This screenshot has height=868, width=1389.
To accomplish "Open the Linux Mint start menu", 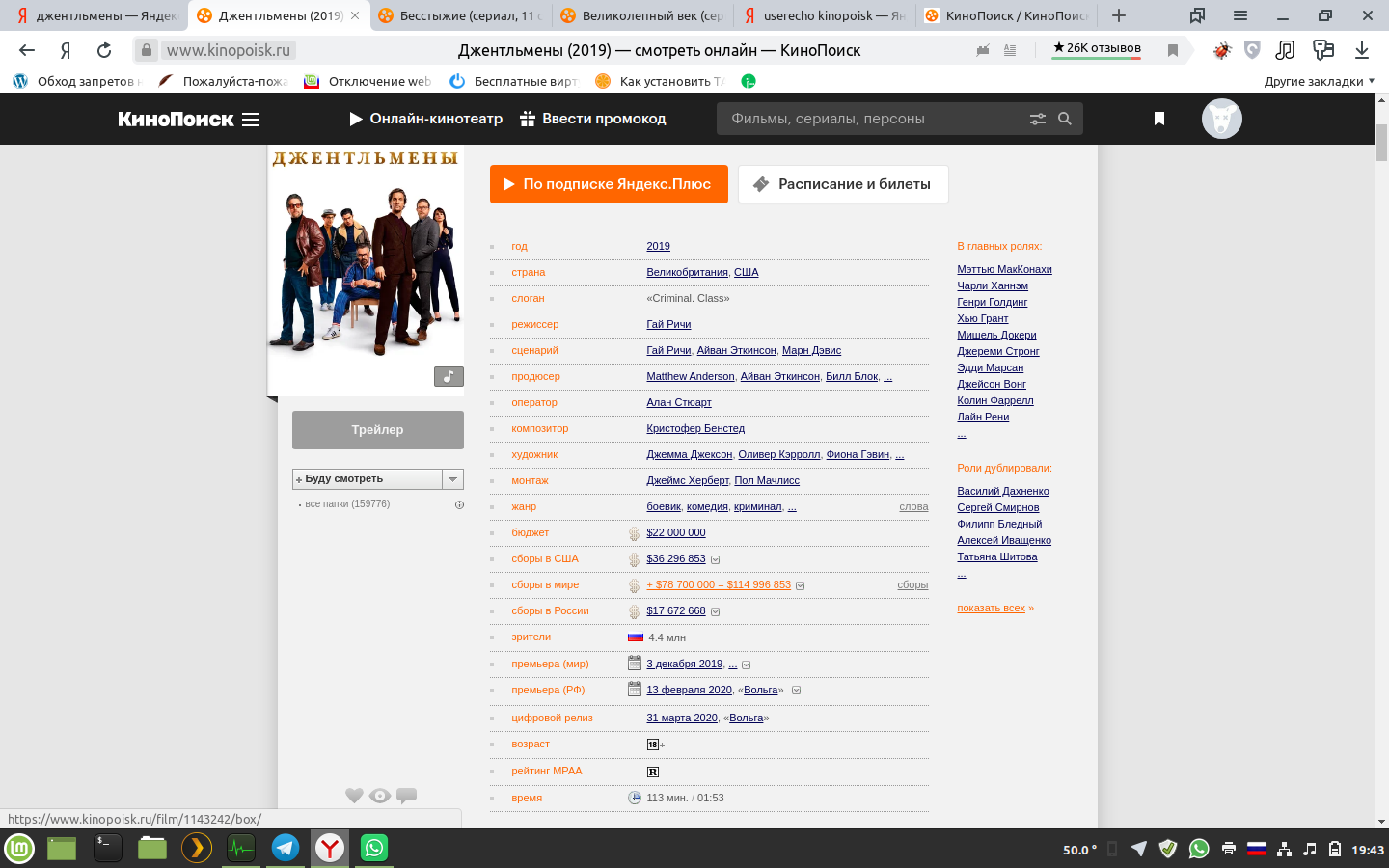I will tap(19, 848).
